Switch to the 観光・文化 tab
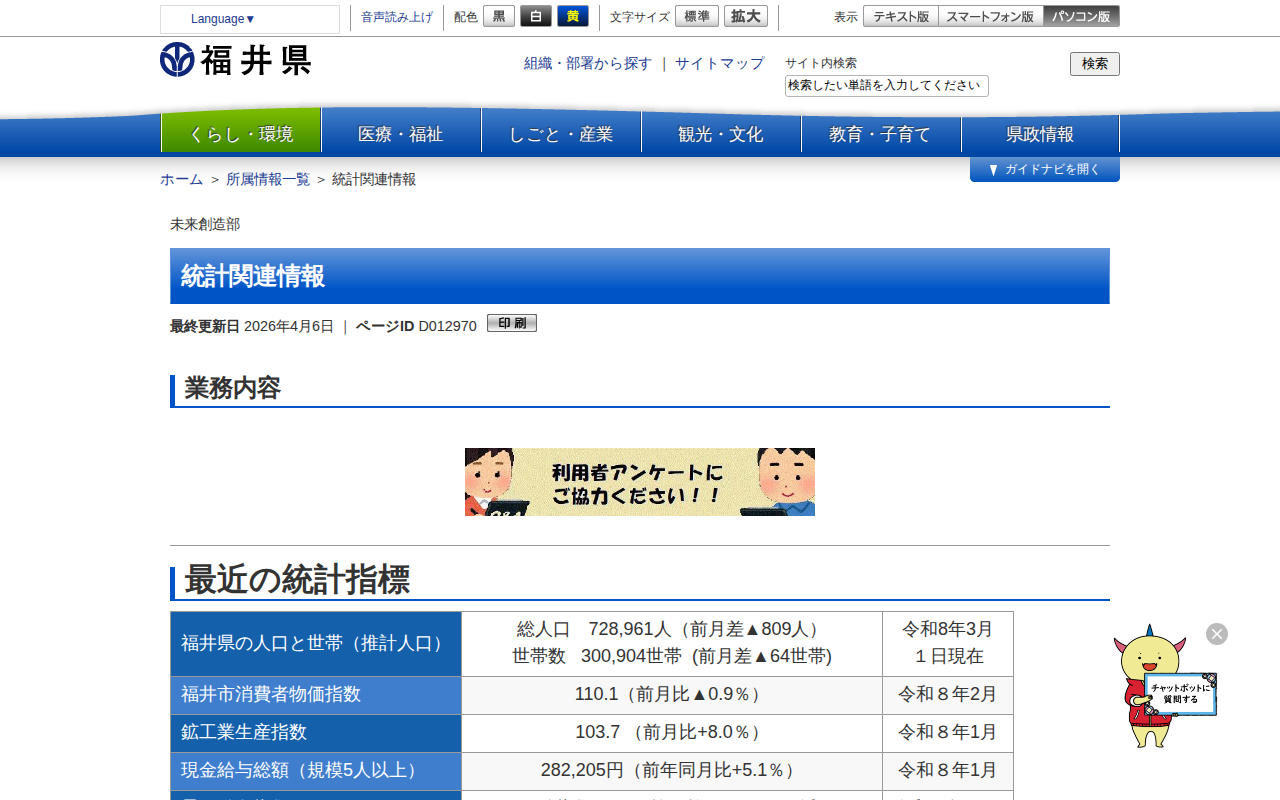1280x800 pixels. 721,132
